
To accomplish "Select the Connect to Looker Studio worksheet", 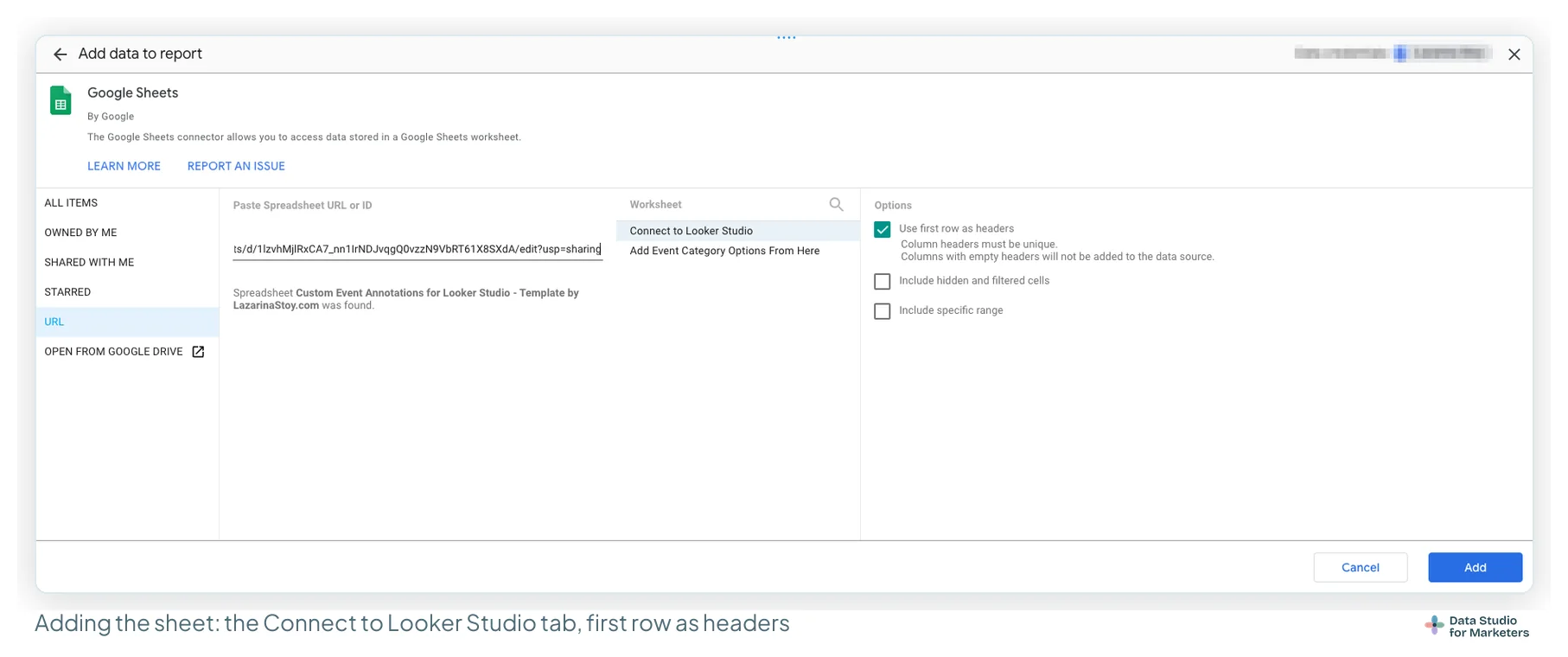I will [737, 231].
